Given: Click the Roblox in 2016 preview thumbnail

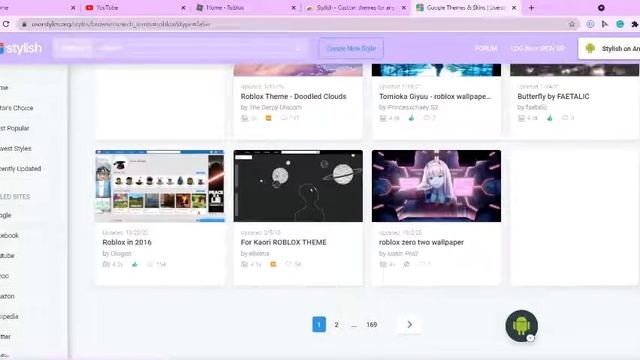Looking at the screenshot, I should 160,186.
